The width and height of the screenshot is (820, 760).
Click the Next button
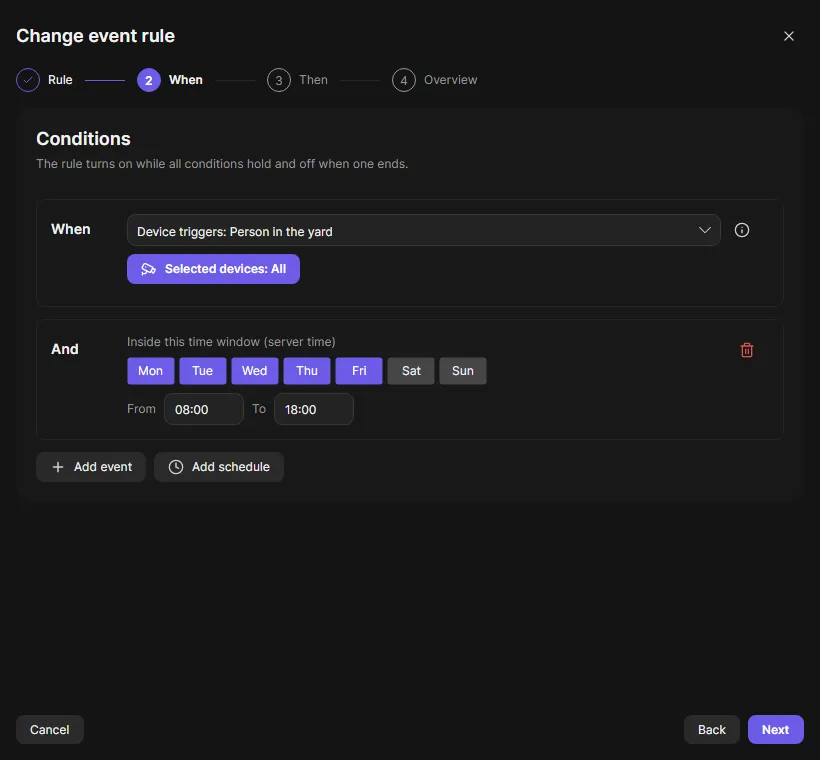tap(776, 729)
